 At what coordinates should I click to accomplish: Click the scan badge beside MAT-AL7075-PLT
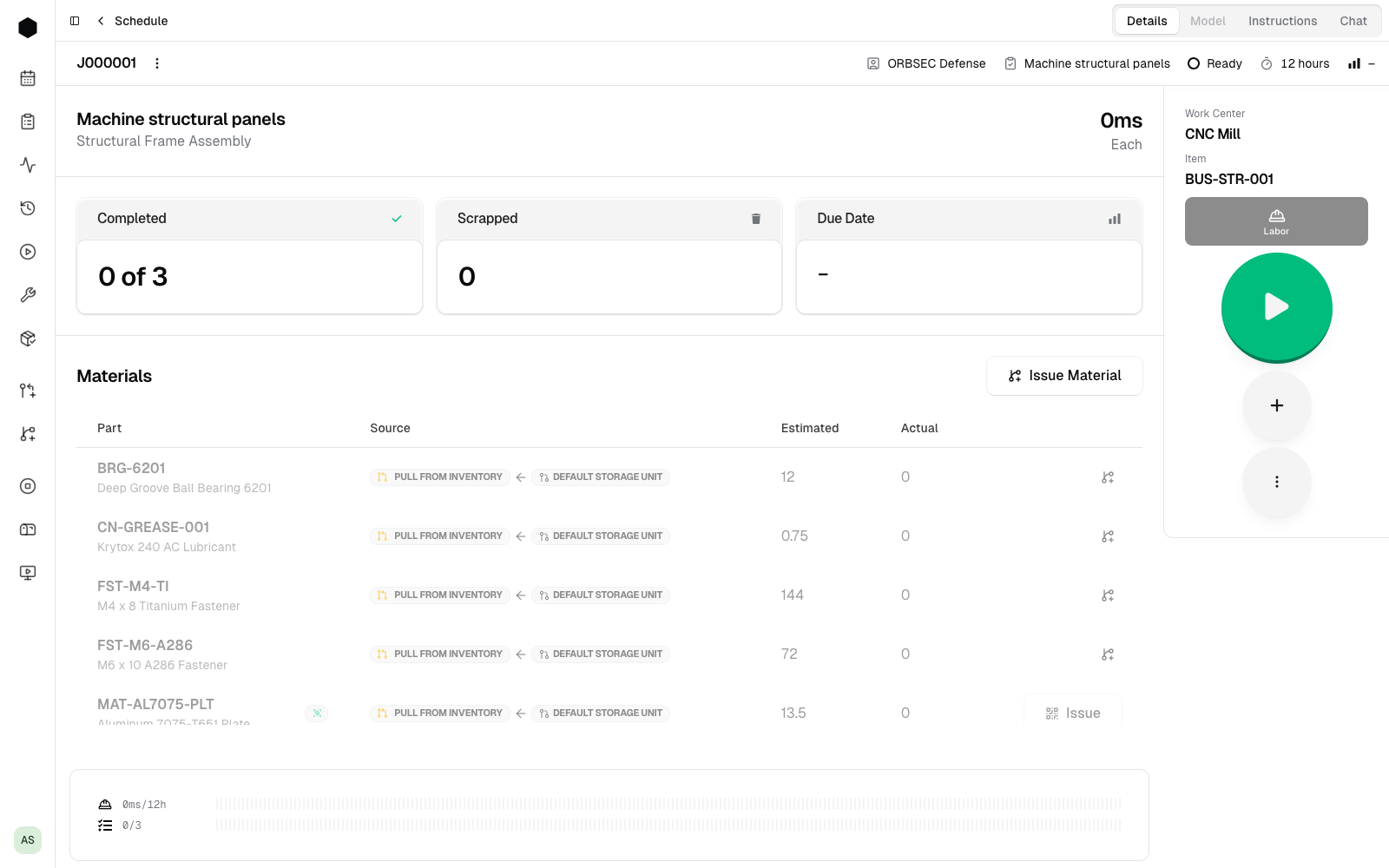317,713
